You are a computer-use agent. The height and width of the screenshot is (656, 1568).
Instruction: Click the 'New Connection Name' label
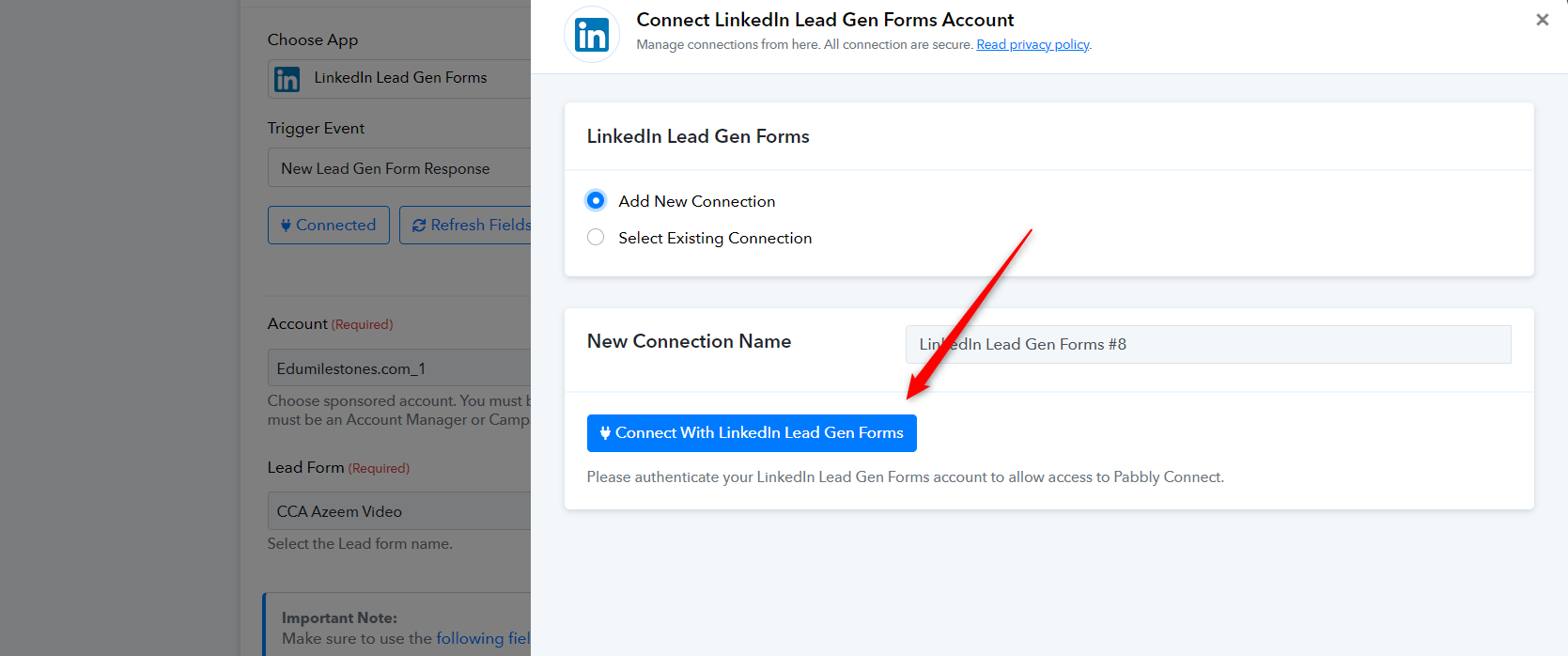pyautogui.click(x=689, y=341)
